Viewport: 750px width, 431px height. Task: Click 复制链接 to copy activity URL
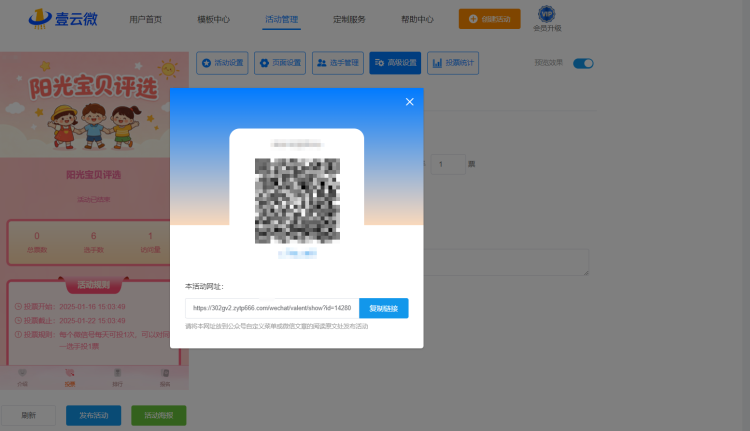click(x=384, y=309)
